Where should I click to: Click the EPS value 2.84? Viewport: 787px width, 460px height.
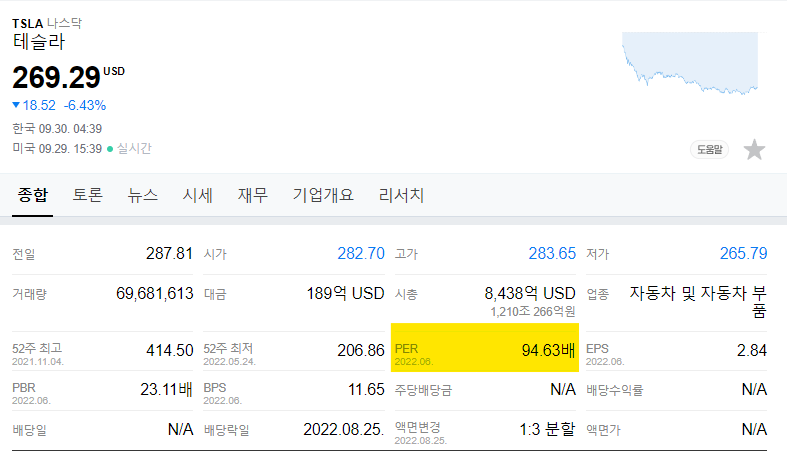(752, 350)
